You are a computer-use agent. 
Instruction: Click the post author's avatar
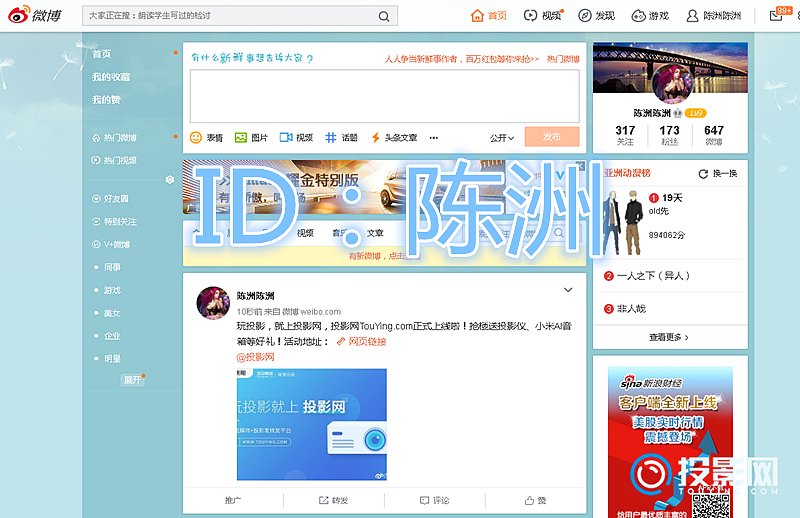tap(213, 303)
